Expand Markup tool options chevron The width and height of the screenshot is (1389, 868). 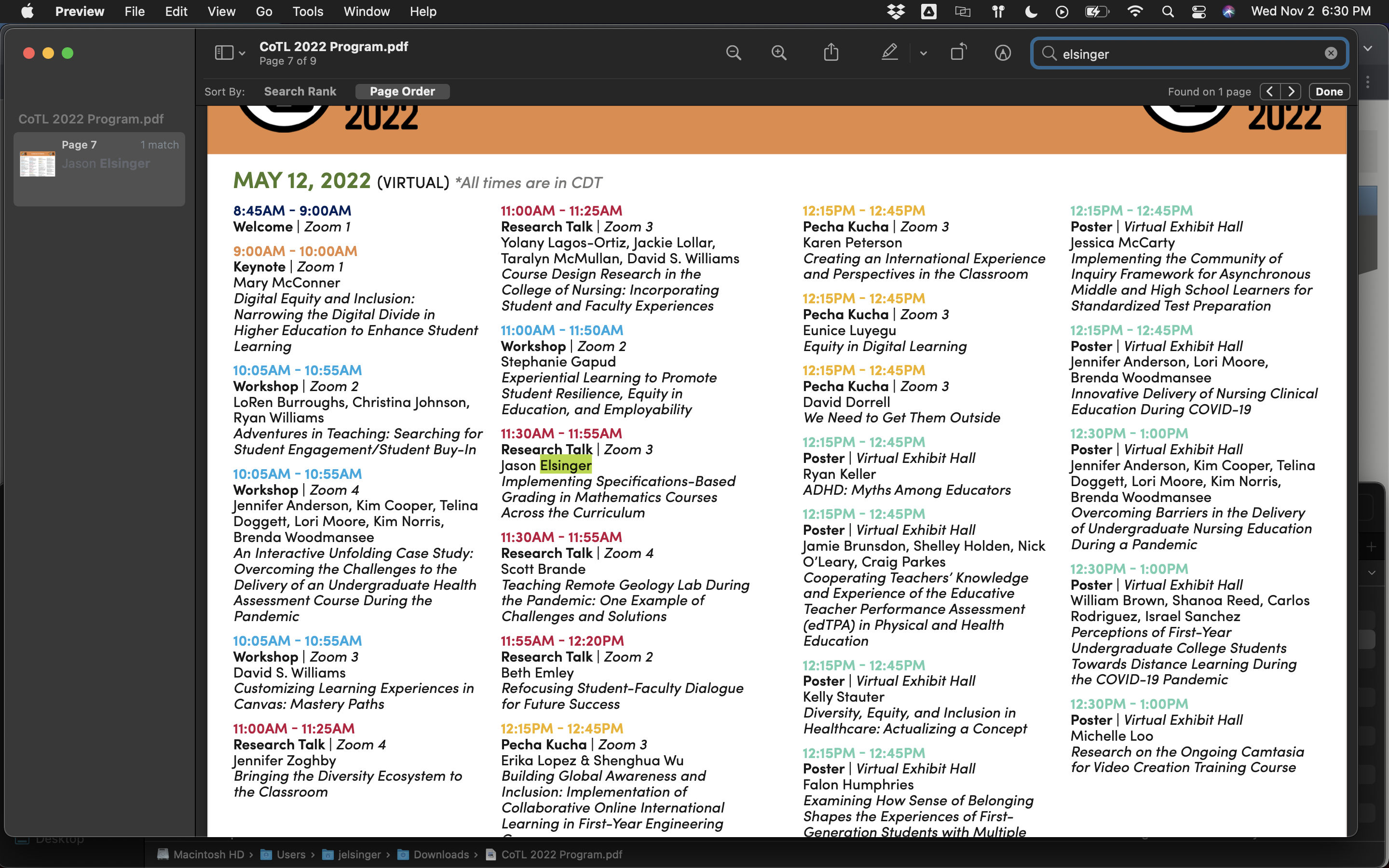pos(923,54)
